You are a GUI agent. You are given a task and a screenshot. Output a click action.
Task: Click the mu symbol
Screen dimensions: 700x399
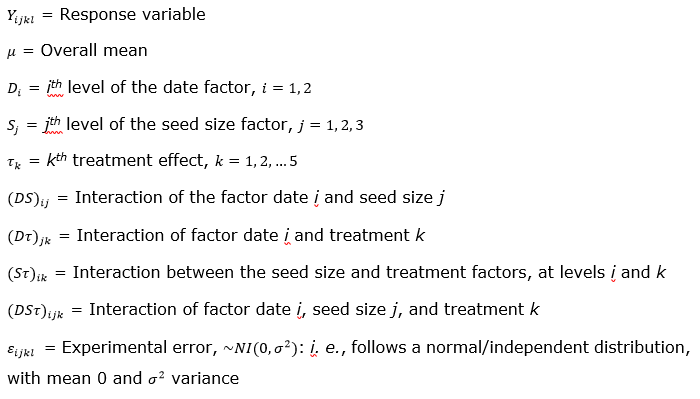11,52
